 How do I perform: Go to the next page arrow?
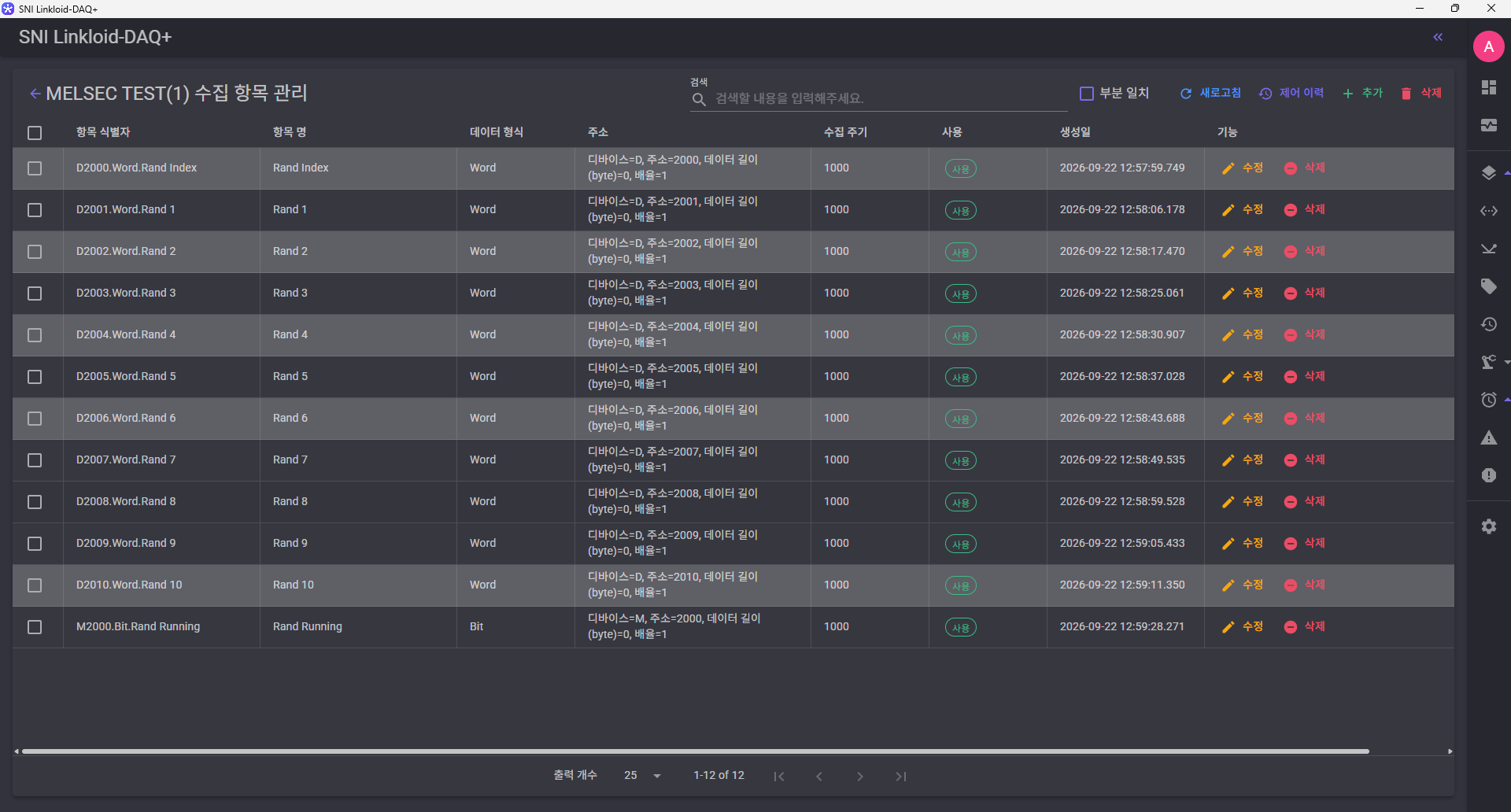pos(860,777)
